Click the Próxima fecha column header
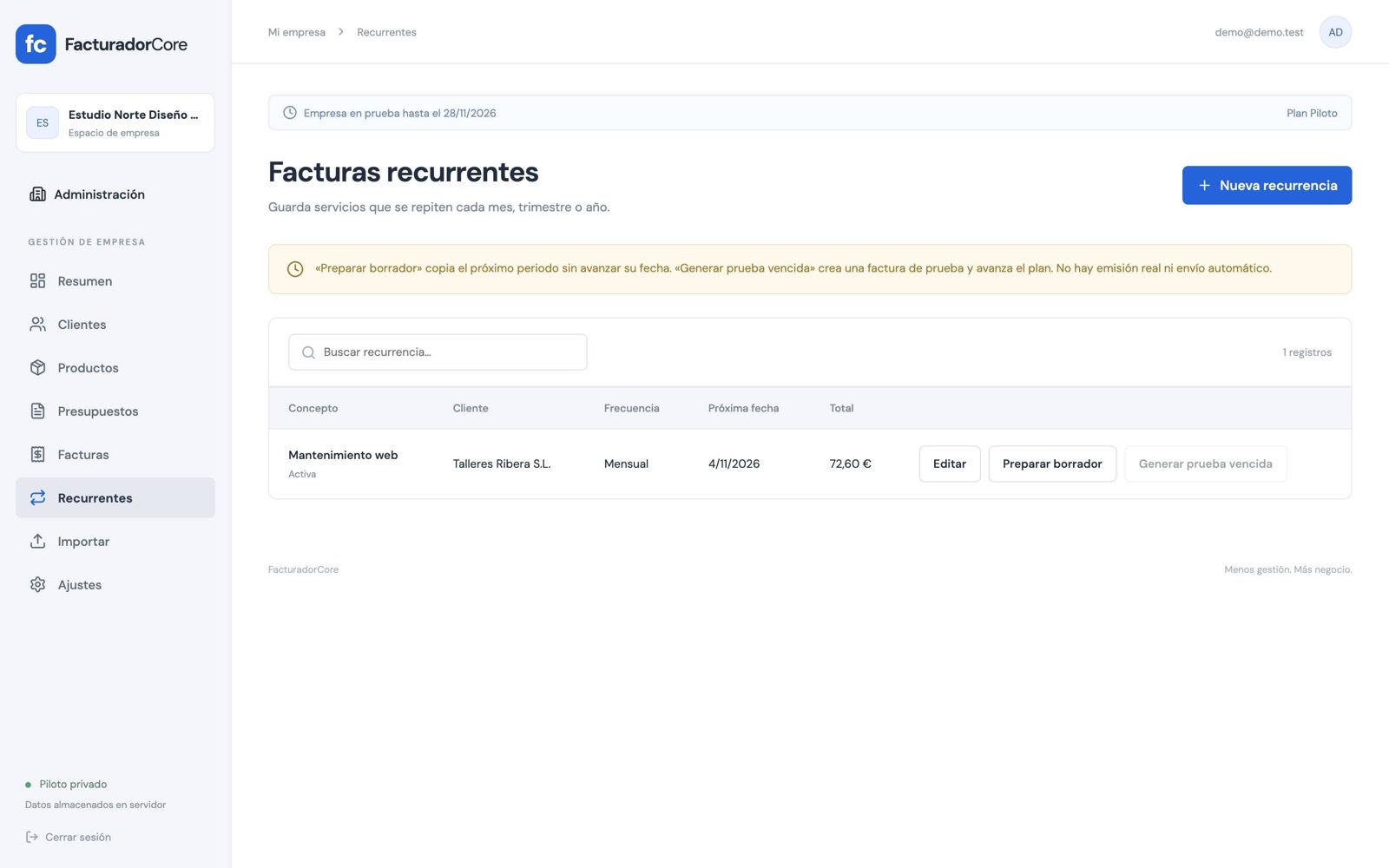 coord(743,408)
